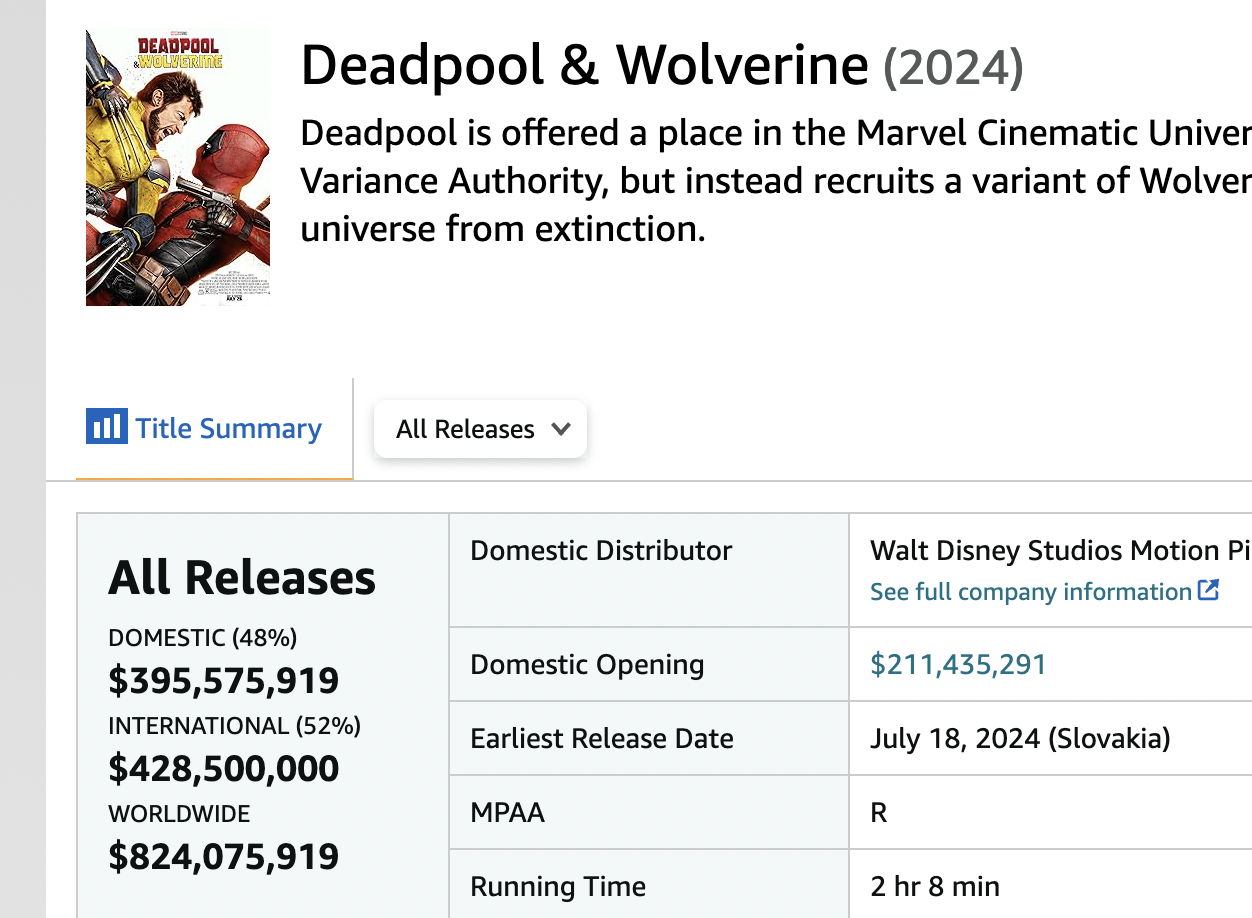Click the movie synopsis paragraph
The height and width of the screenshot is (918, 1252).
(775, 181)
